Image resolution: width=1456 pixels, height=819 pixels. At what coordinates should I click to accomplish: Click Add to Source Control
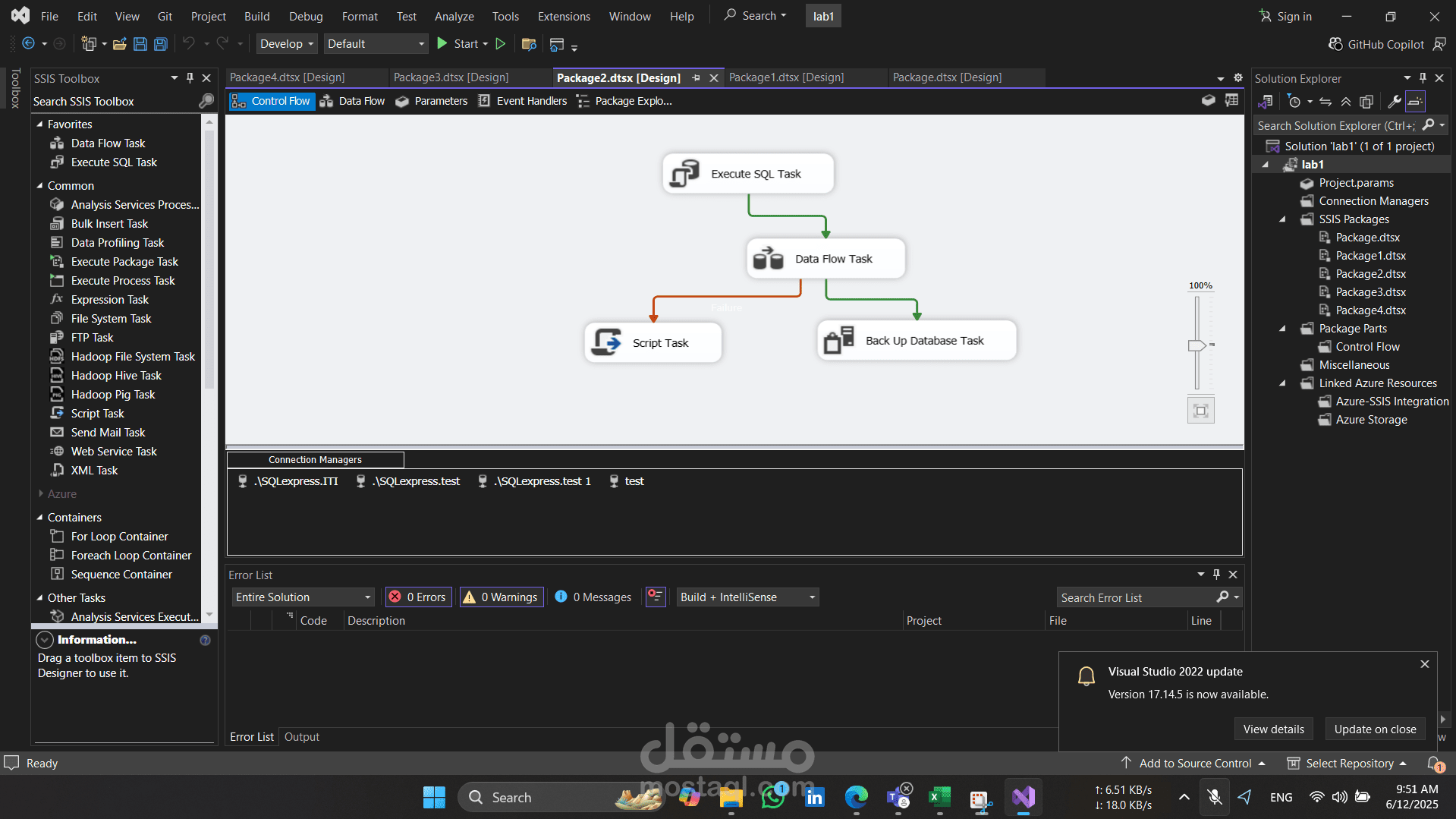tap(1193, 764)
